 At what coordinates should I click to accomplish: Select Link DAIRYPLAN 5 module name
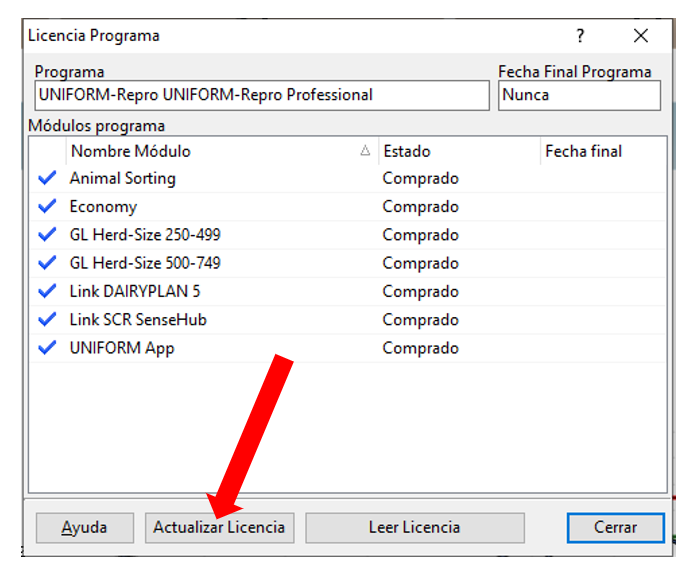[135, 291]
